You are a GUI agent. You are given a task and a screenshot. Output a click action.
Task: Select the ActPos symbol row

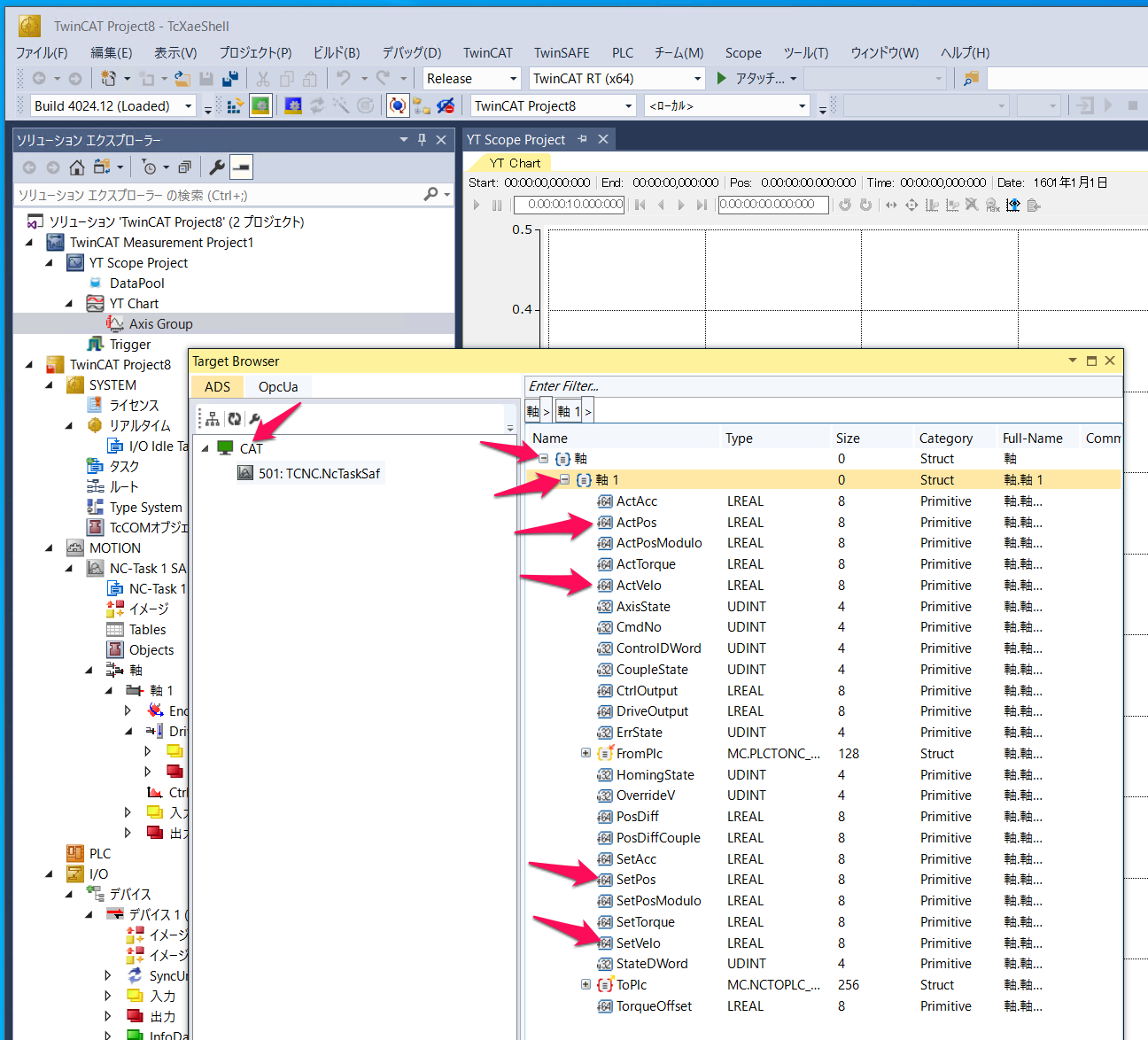pos(823,522)
